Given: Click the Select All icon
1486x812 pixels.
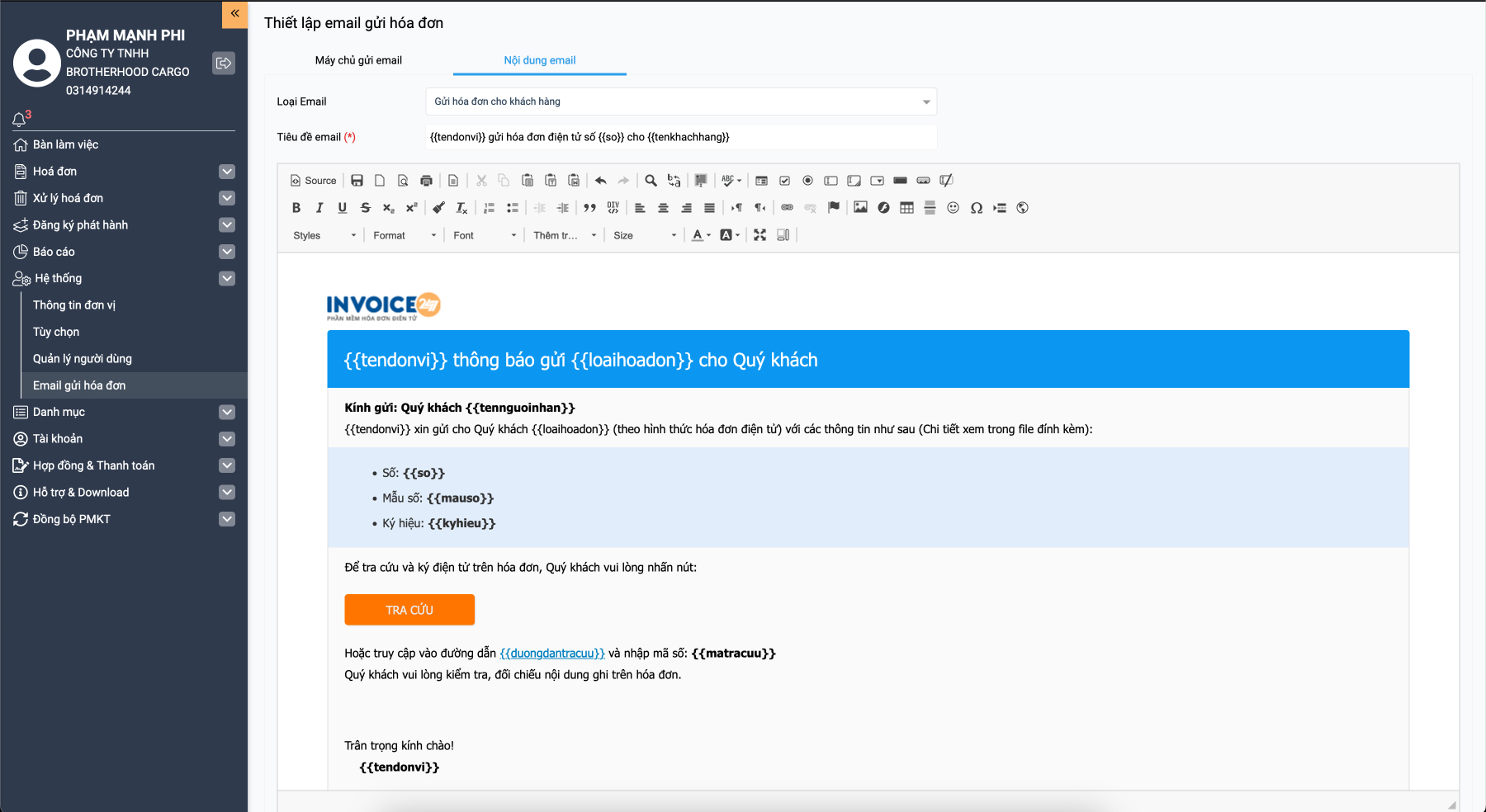Looking at the screenshot, I should click(x=701, y=181).
